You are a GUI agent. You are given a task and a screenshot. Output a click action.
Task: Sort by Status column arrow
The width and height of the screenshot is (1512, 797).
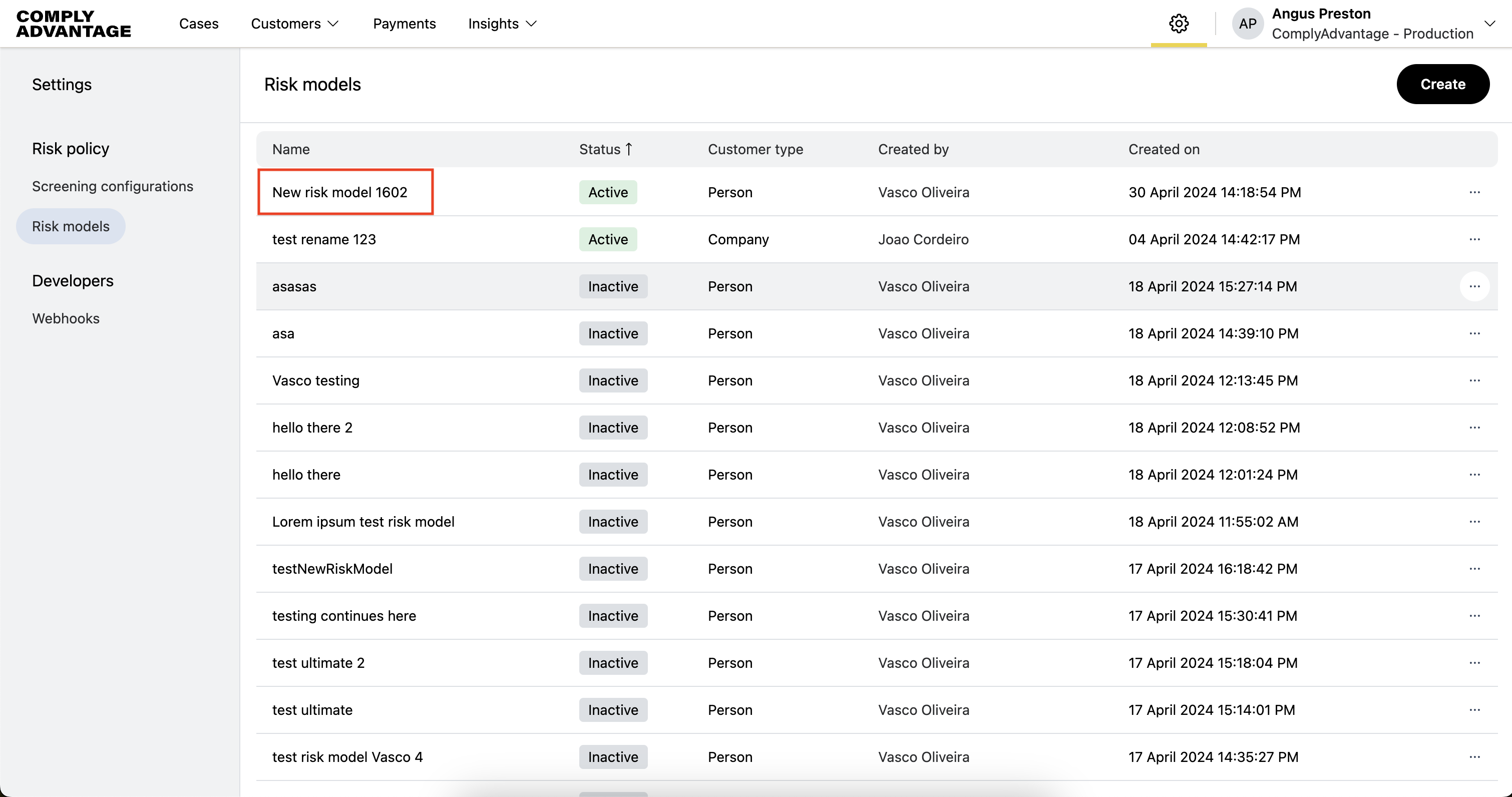629,149
